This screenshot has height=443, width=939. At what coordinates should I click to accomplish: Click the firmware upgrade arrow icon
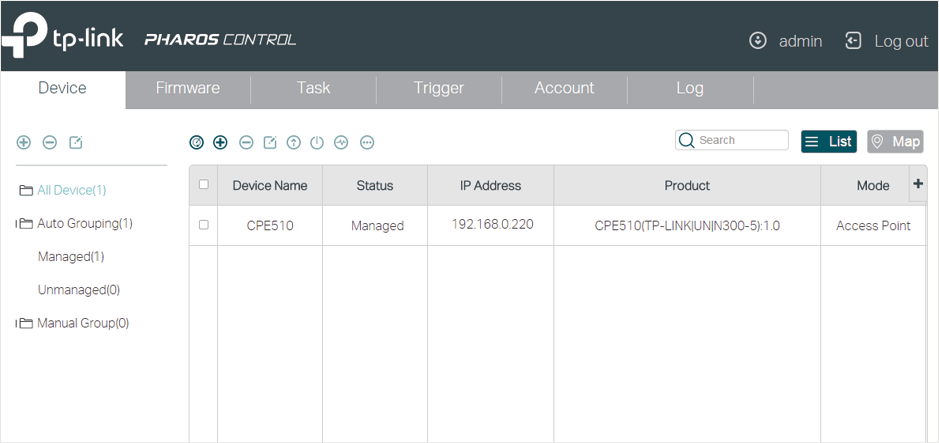click(x=293, y=142)
